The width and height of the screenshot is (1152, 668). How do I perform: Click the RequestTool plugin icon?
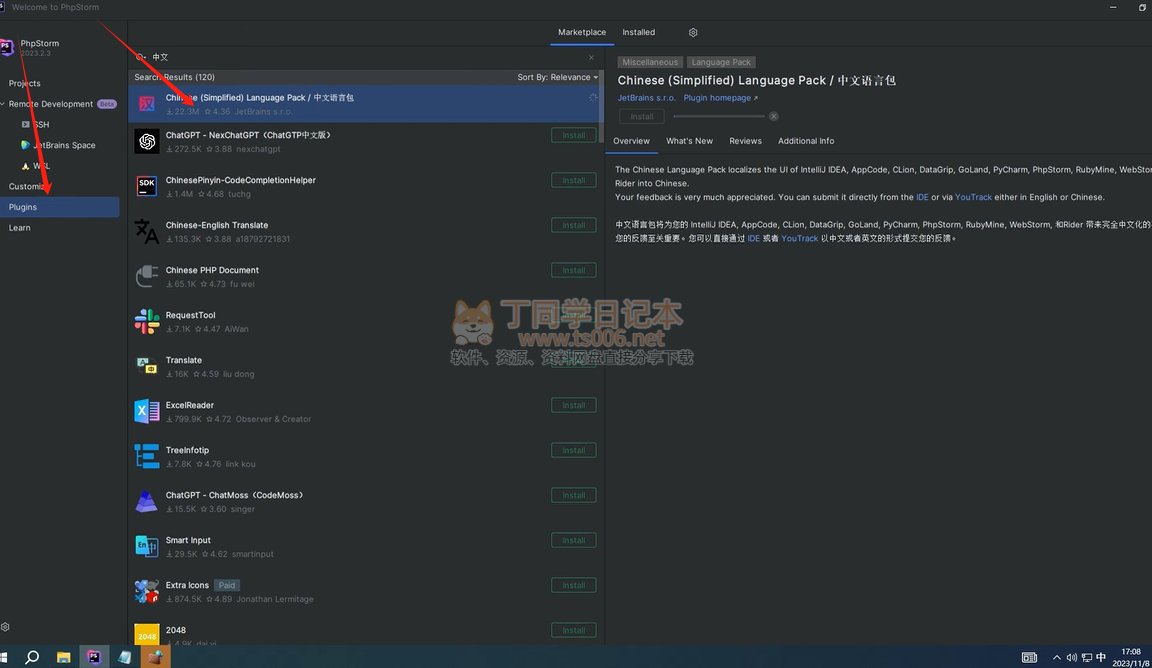pos(147,321)
